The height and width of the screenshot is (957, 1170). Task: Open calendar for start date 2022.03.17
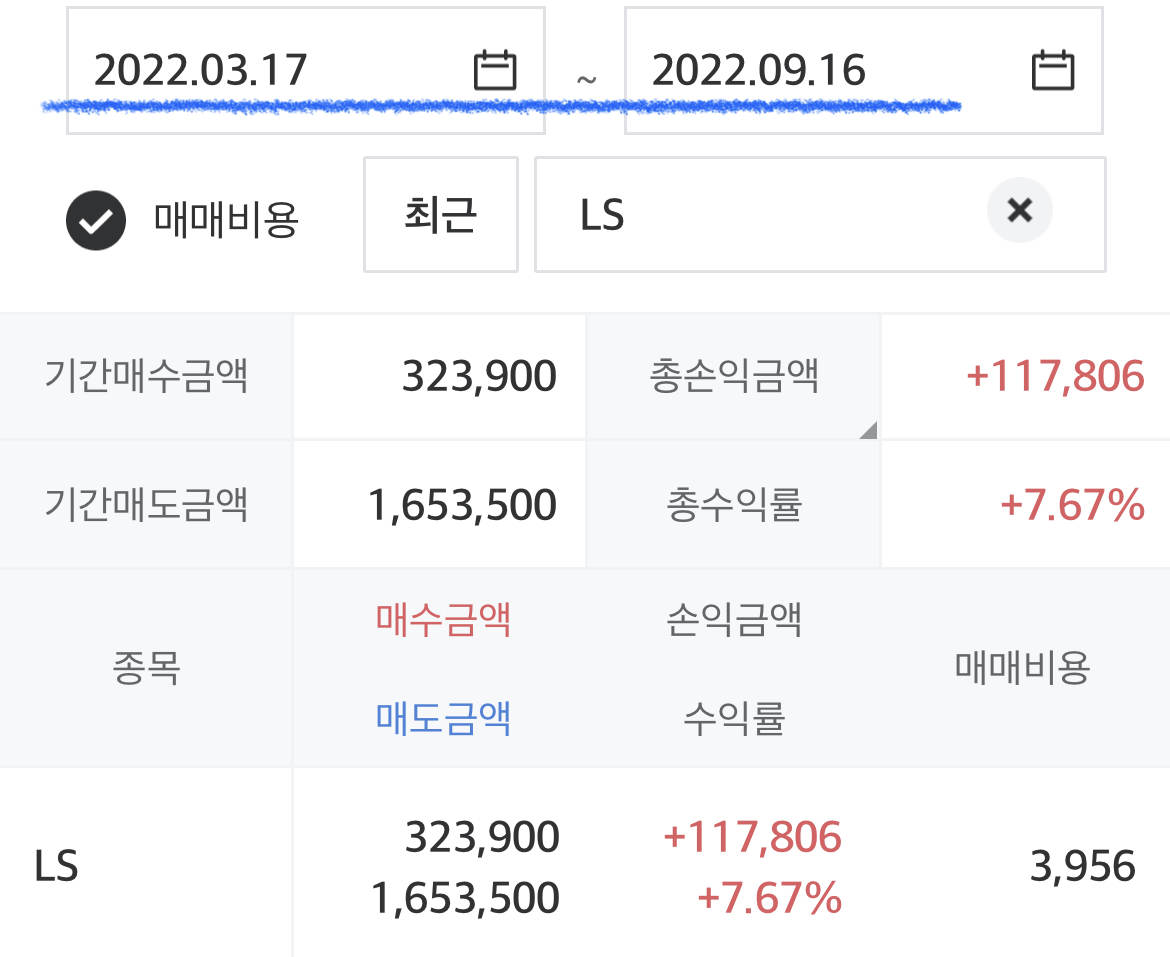[495, 70]
